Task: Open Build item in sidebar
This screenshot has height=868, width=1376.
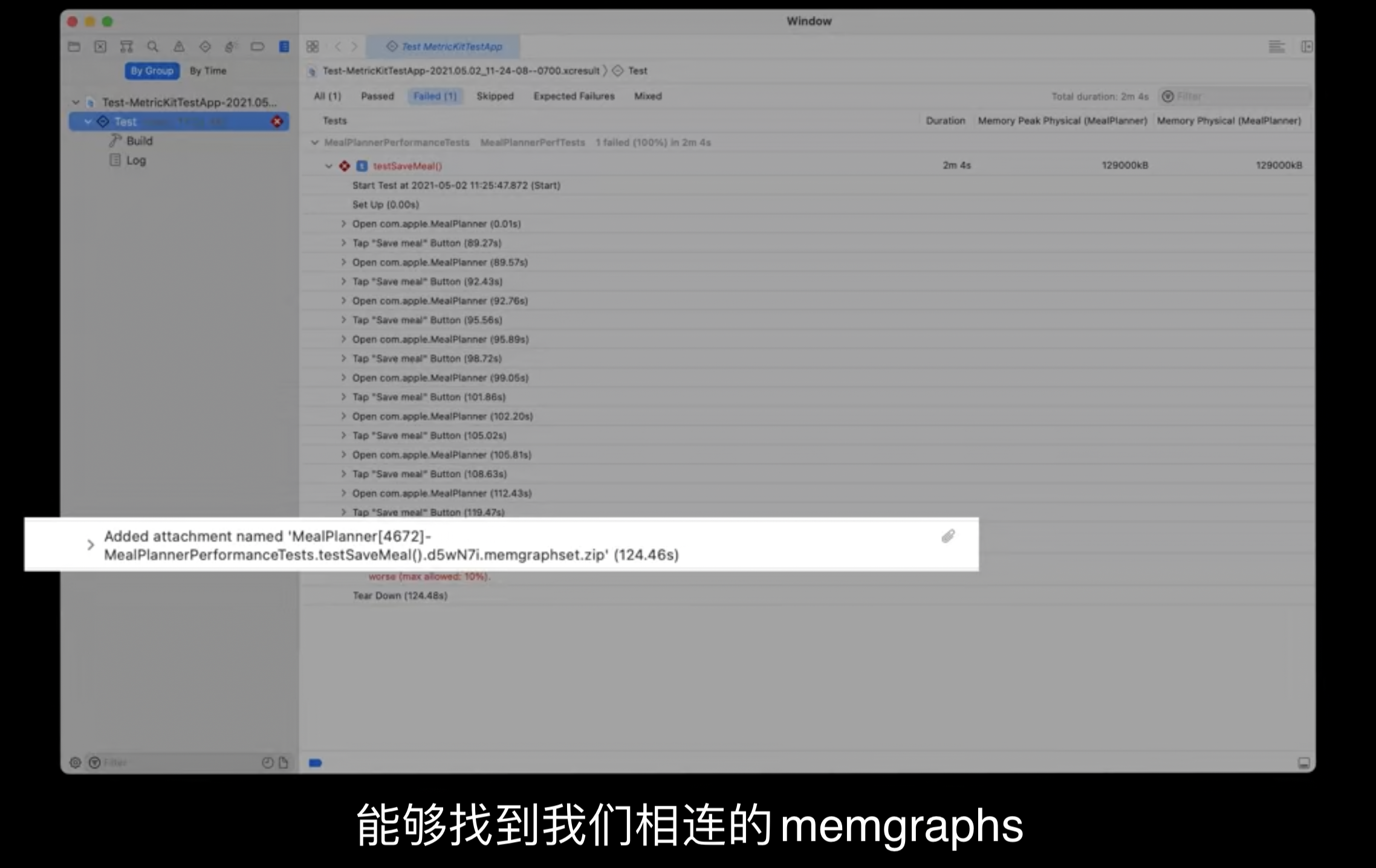Action: [x=140, y=141]
